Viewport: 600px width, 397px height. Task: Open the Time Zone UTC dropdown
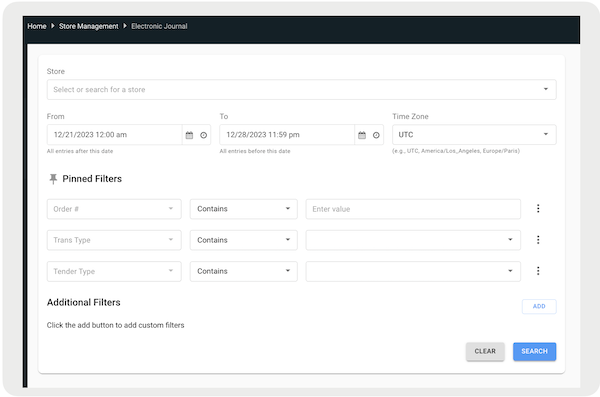tap(474, 135)
